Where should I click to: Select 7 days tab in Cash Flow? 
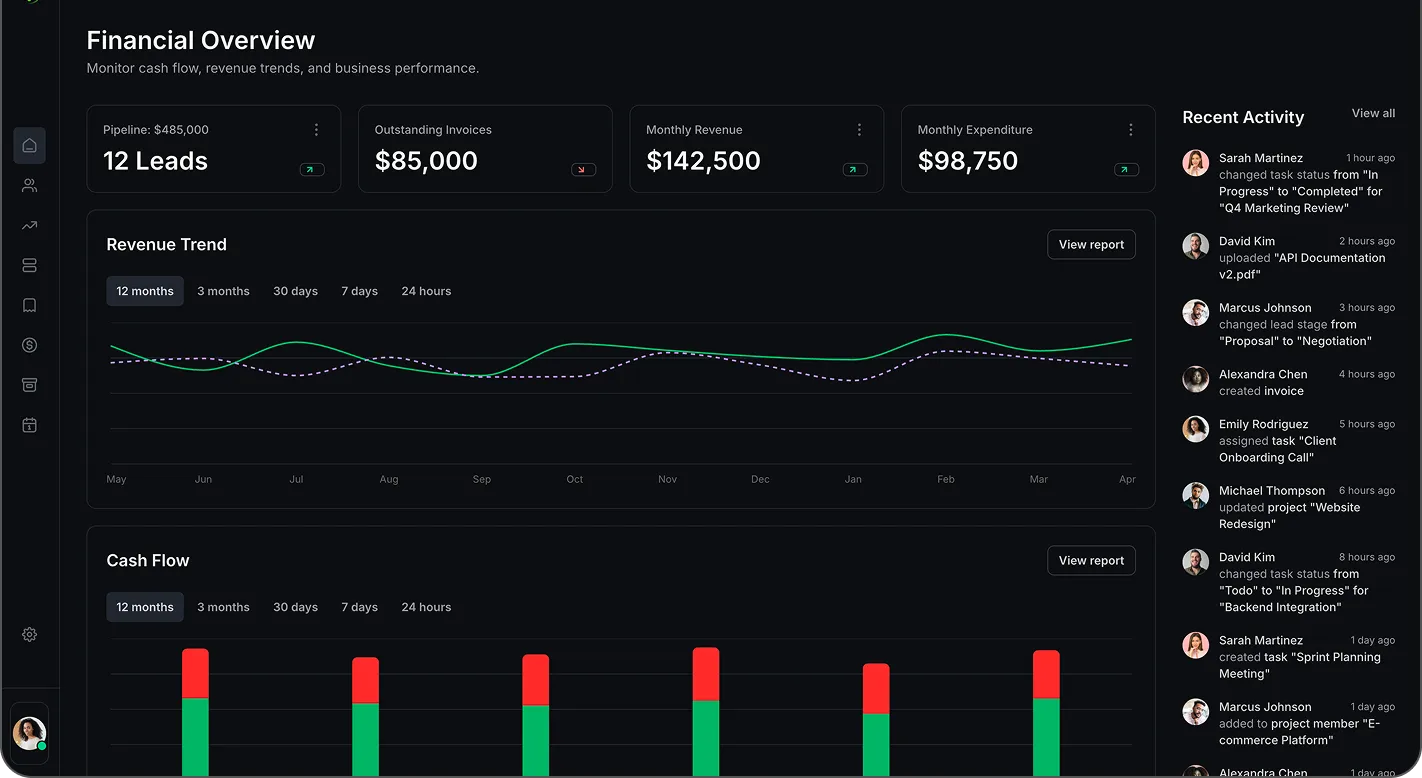point(359,607)
